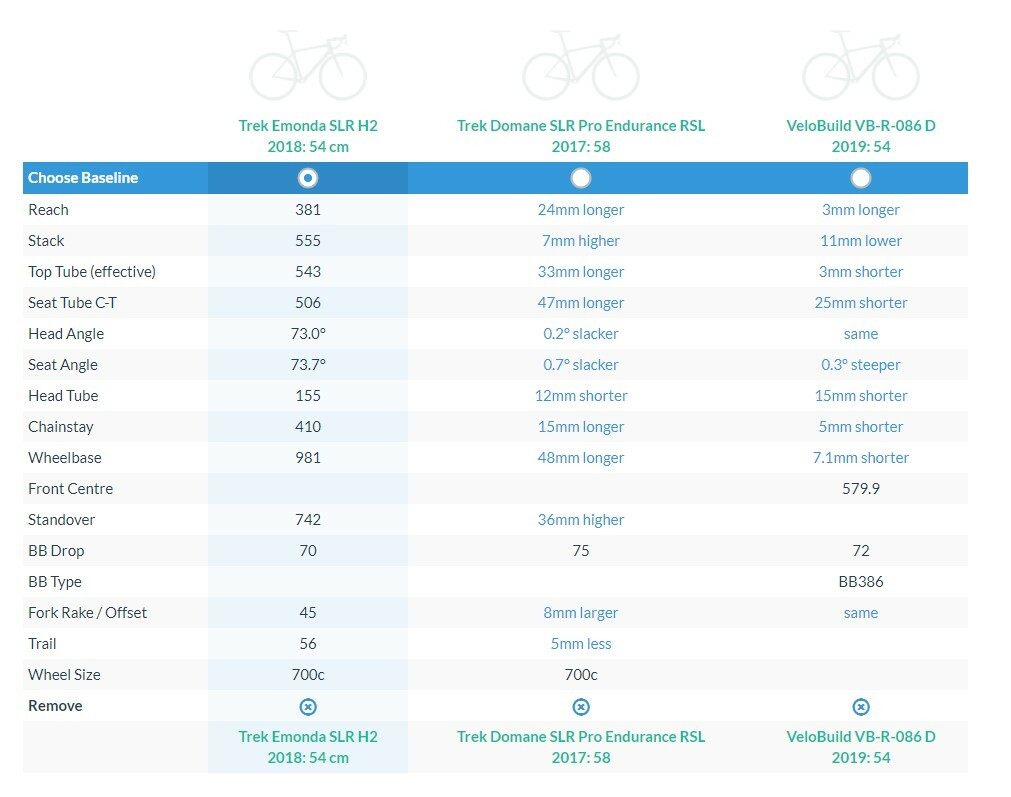Click the Domane '24mm longer' reach value
The image size is (1011, 797).
click(x=581, y=210)
